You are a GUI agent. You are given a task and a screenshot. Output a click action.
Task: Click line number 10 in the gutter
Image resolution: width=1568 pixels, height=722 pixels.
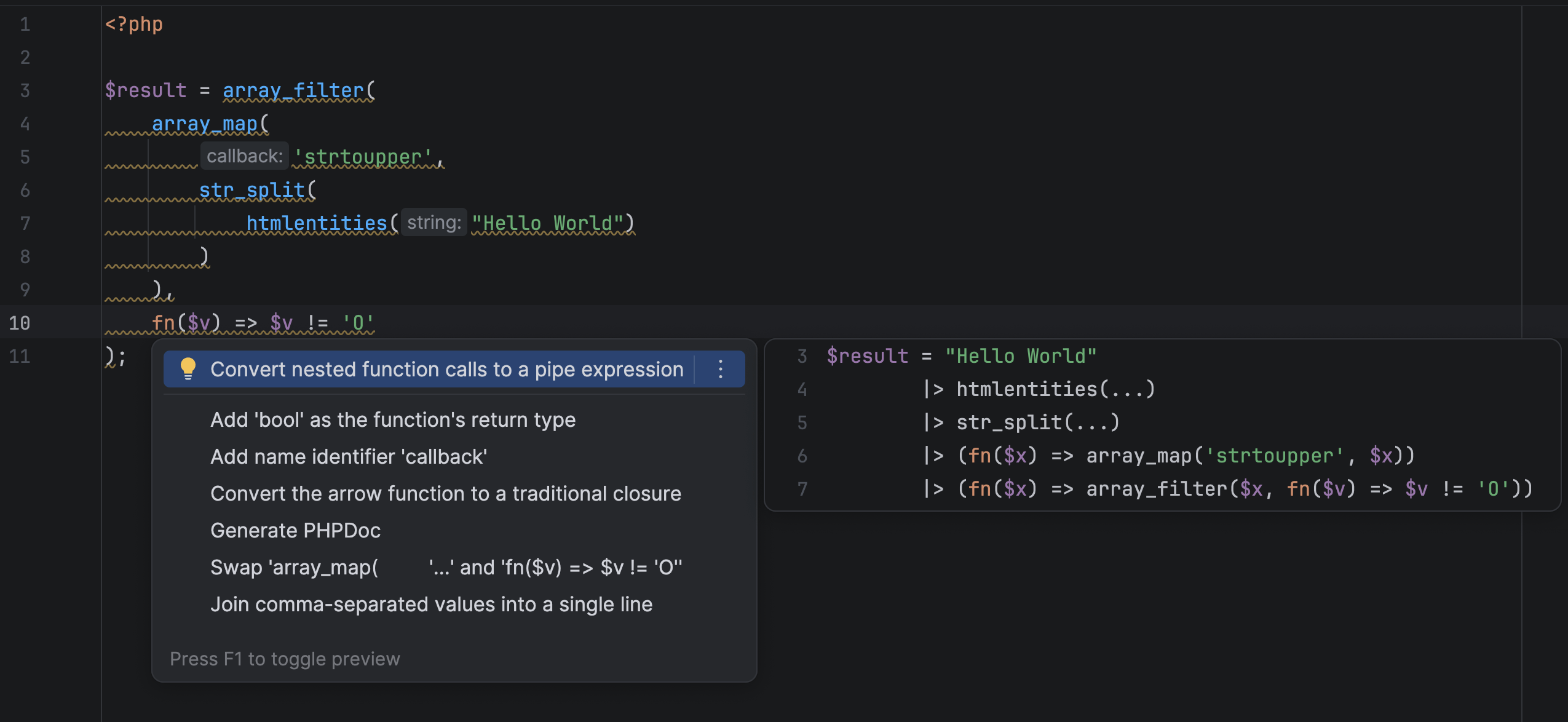point(20,322)
